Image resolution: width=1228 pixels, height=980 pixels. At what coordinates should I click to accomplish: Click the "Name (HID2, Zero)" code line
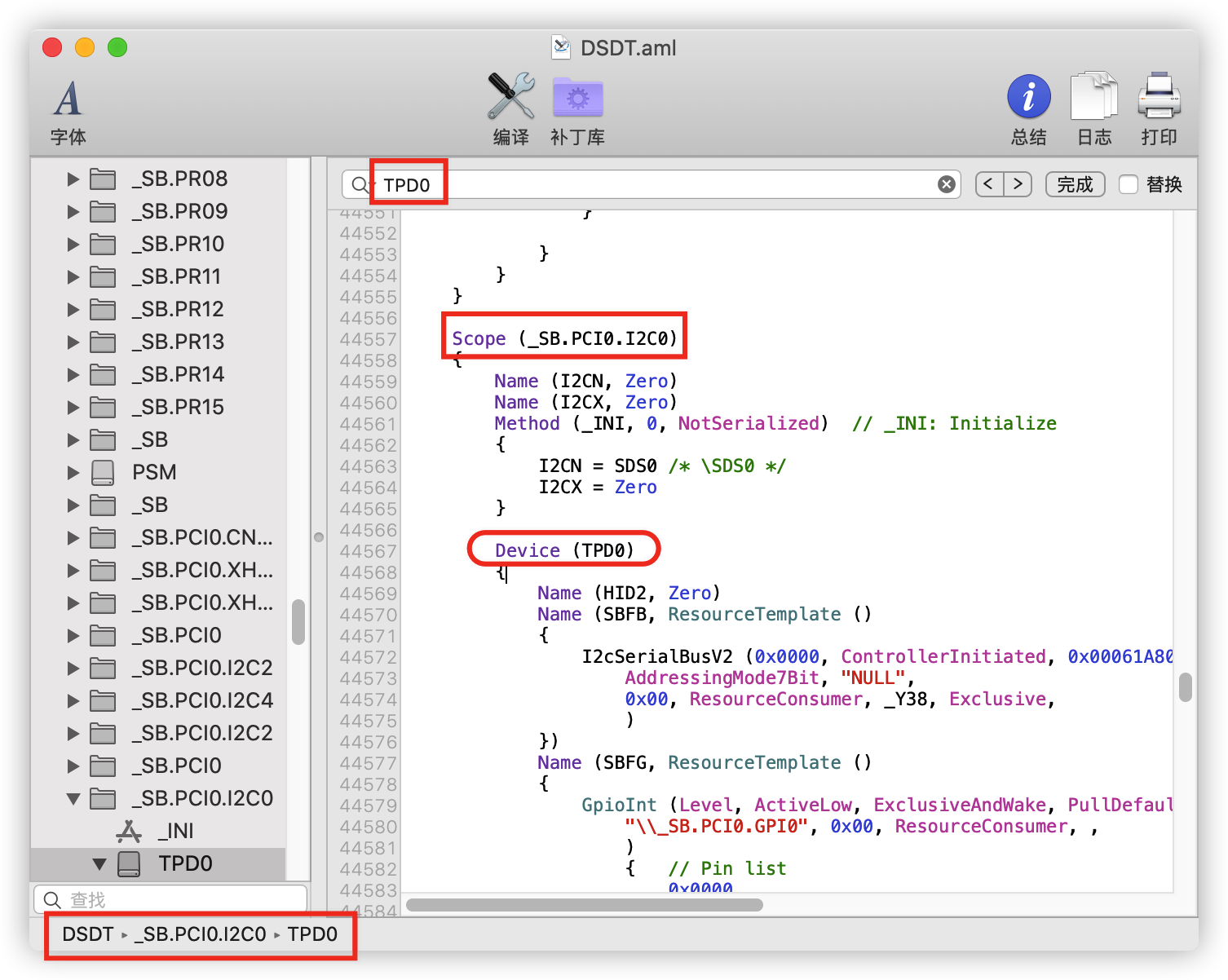629,593
